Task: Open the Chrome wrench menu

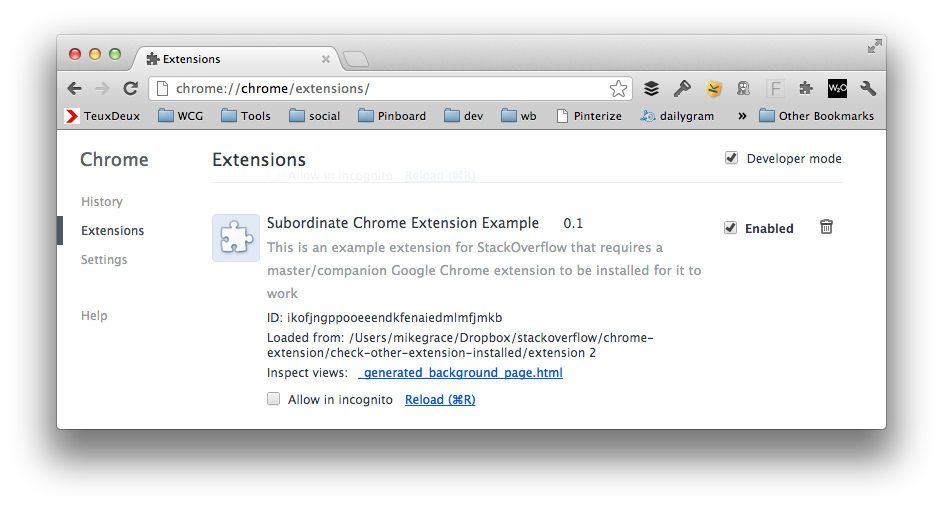Action: point(868,89)
